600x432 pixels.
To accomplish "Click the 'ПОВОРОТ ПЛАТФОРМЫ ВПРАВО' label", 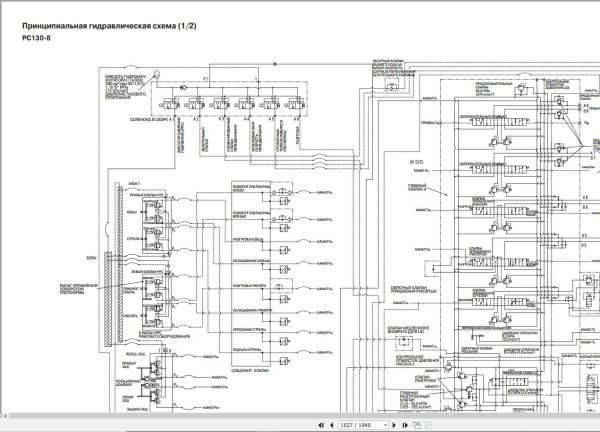I will click(251, 214).
